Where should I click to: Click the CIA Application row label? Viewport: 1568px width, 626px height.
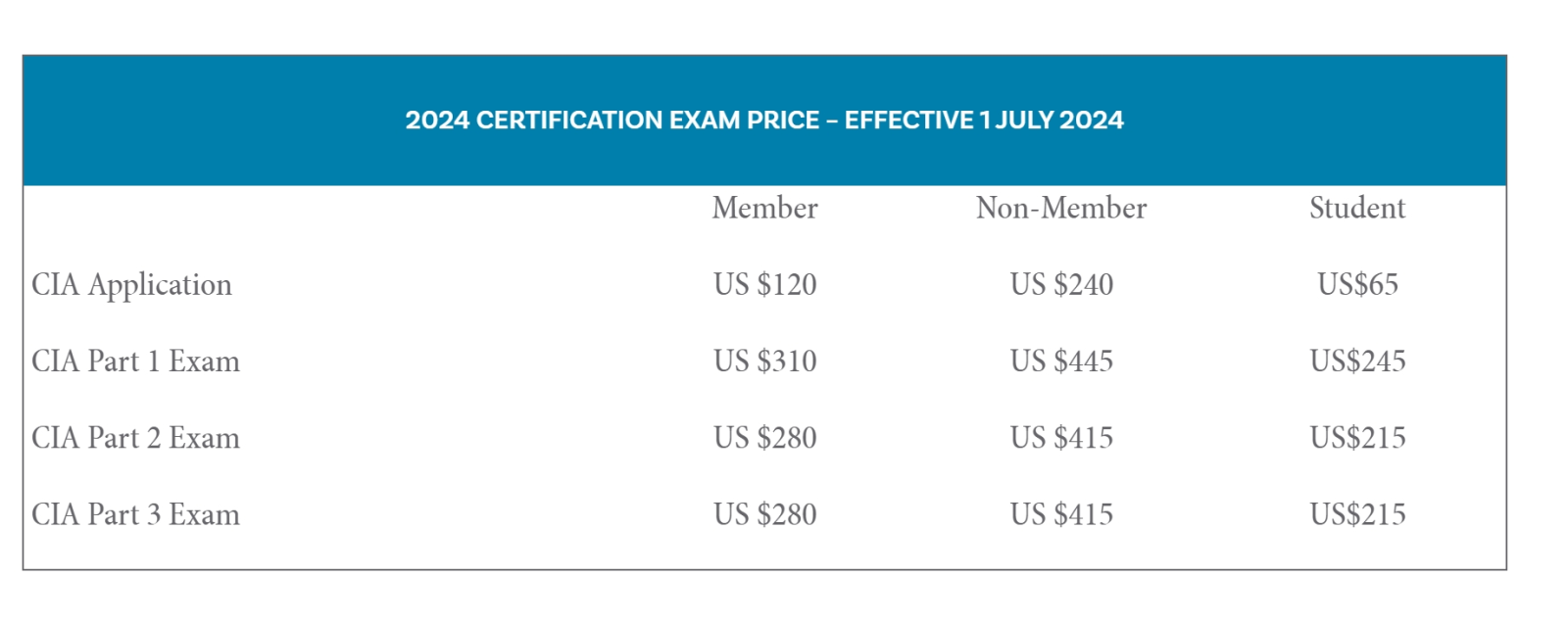(131, 285)
